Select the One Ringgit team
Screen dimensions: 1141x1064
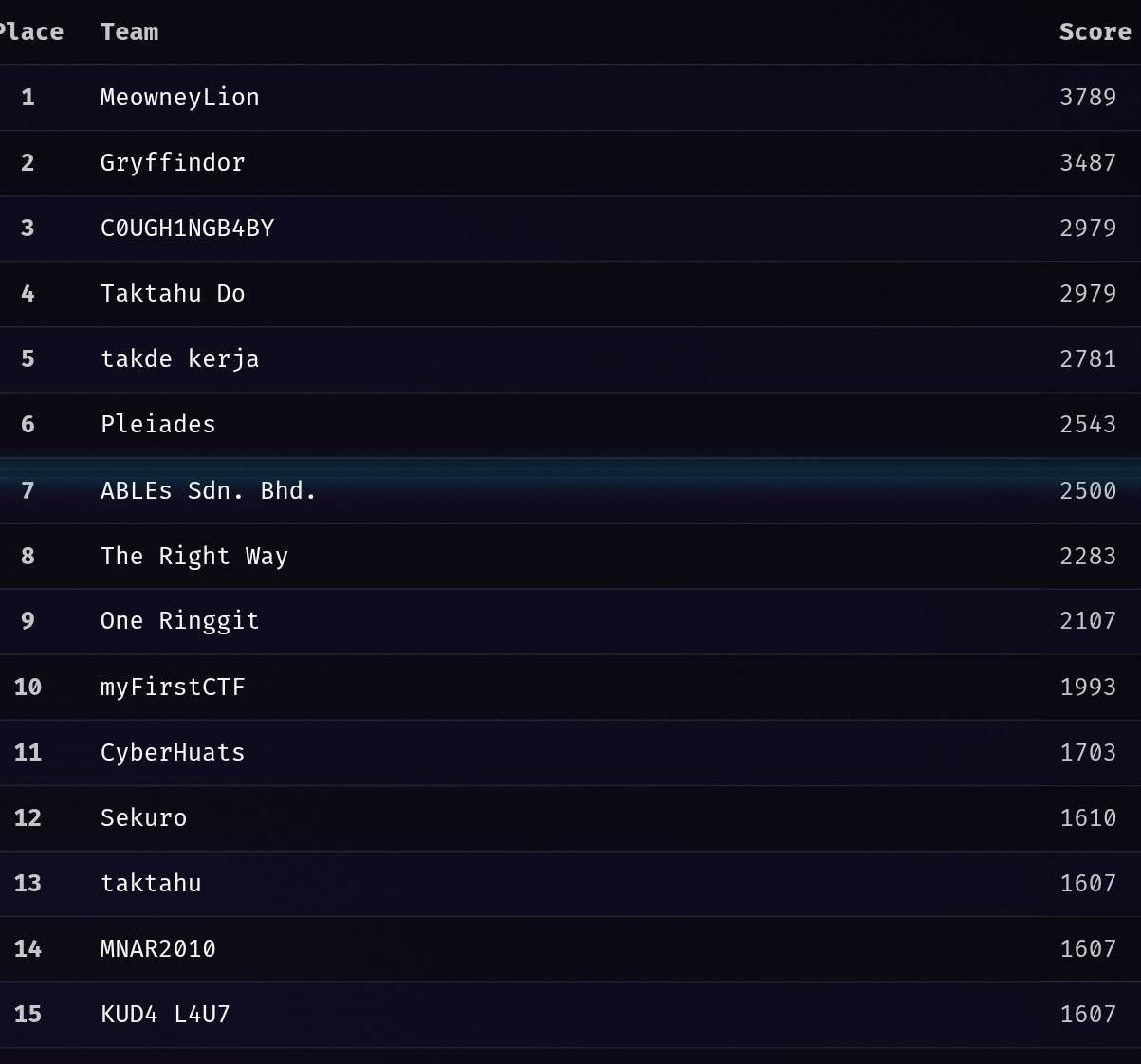[179, 621]
